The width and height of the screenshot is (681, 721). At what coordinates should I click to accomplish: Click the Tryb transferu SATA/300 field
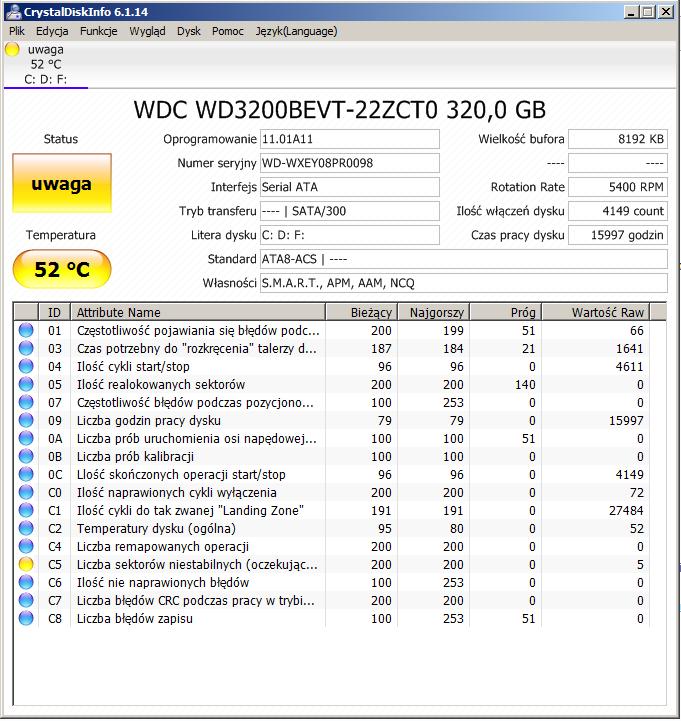[x=349, y=211]
